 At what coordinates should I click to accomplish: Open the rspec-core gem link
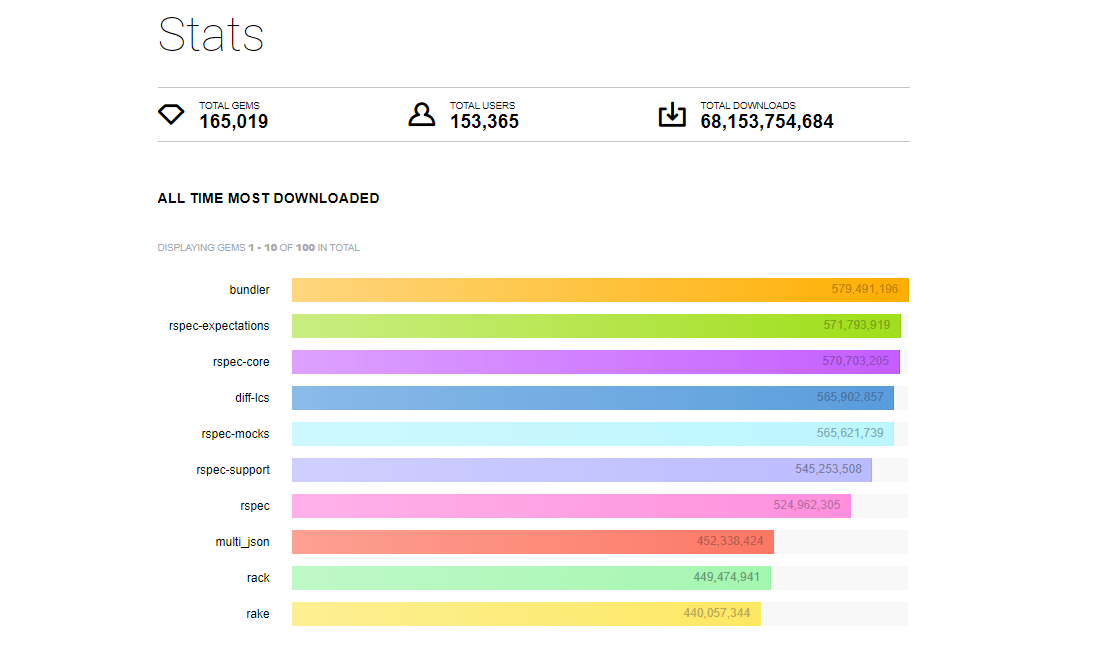(241, 362)
